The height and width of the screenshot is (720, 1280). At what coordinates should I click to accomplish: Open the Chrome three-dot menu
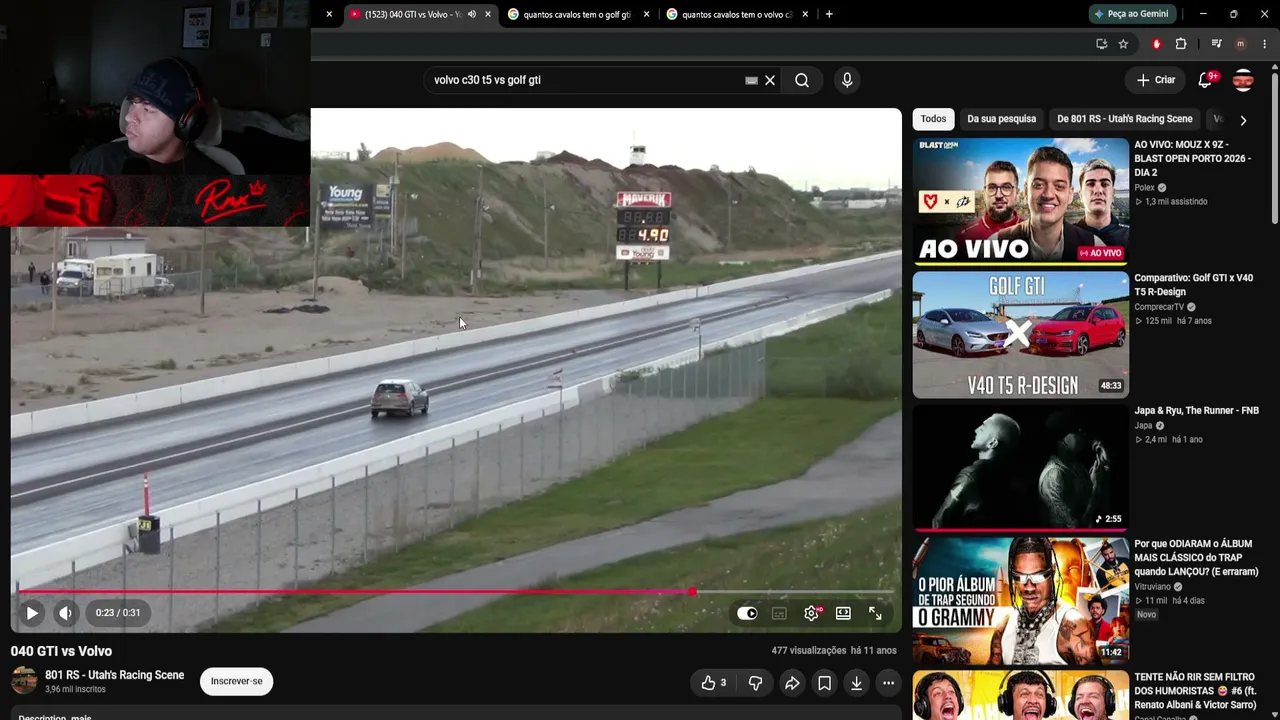[1265, 44]
